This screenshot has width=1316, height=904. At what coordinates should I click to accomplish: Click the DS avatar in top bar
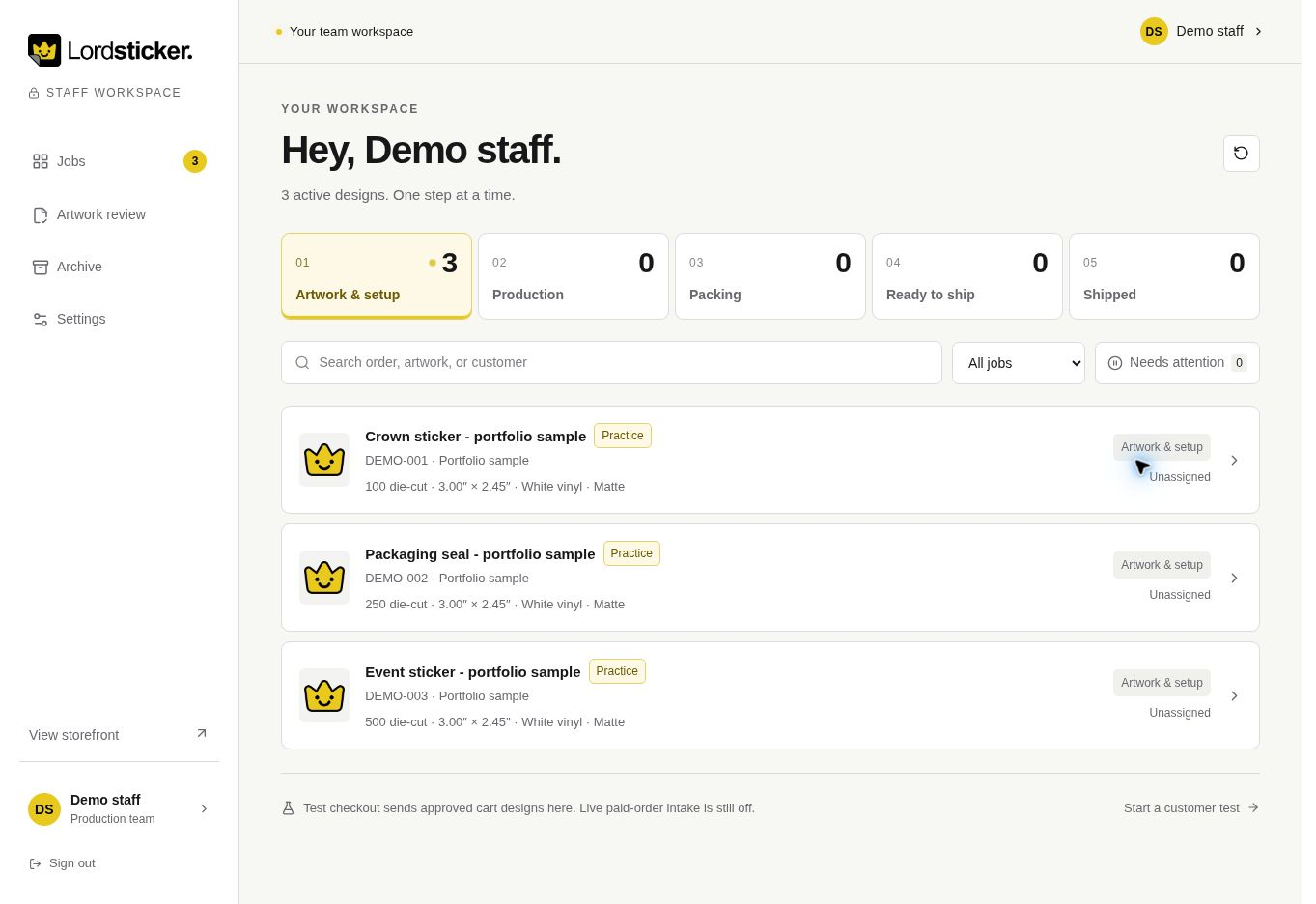tap(1154, 31)
